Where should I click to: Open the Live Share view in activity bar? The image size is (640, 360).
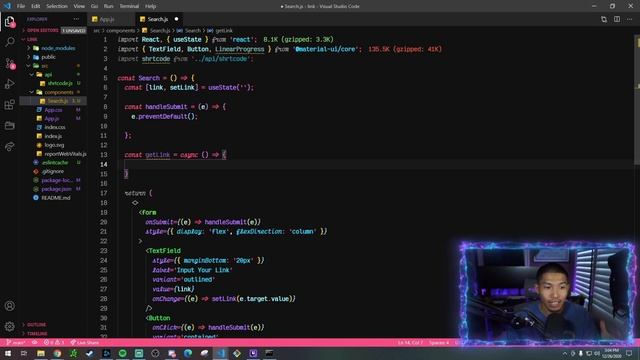[x=10, y=146]
